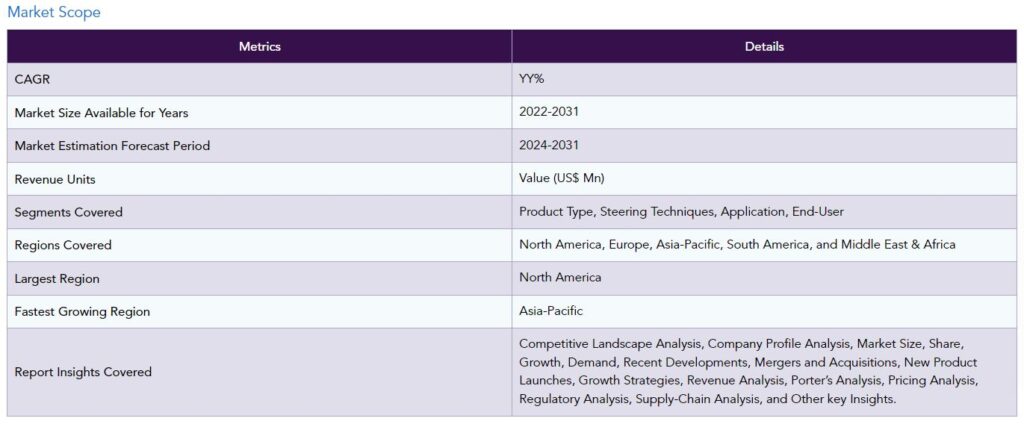
Task: Click the Asia-Pacific value cell
Action: click(551, 311)
